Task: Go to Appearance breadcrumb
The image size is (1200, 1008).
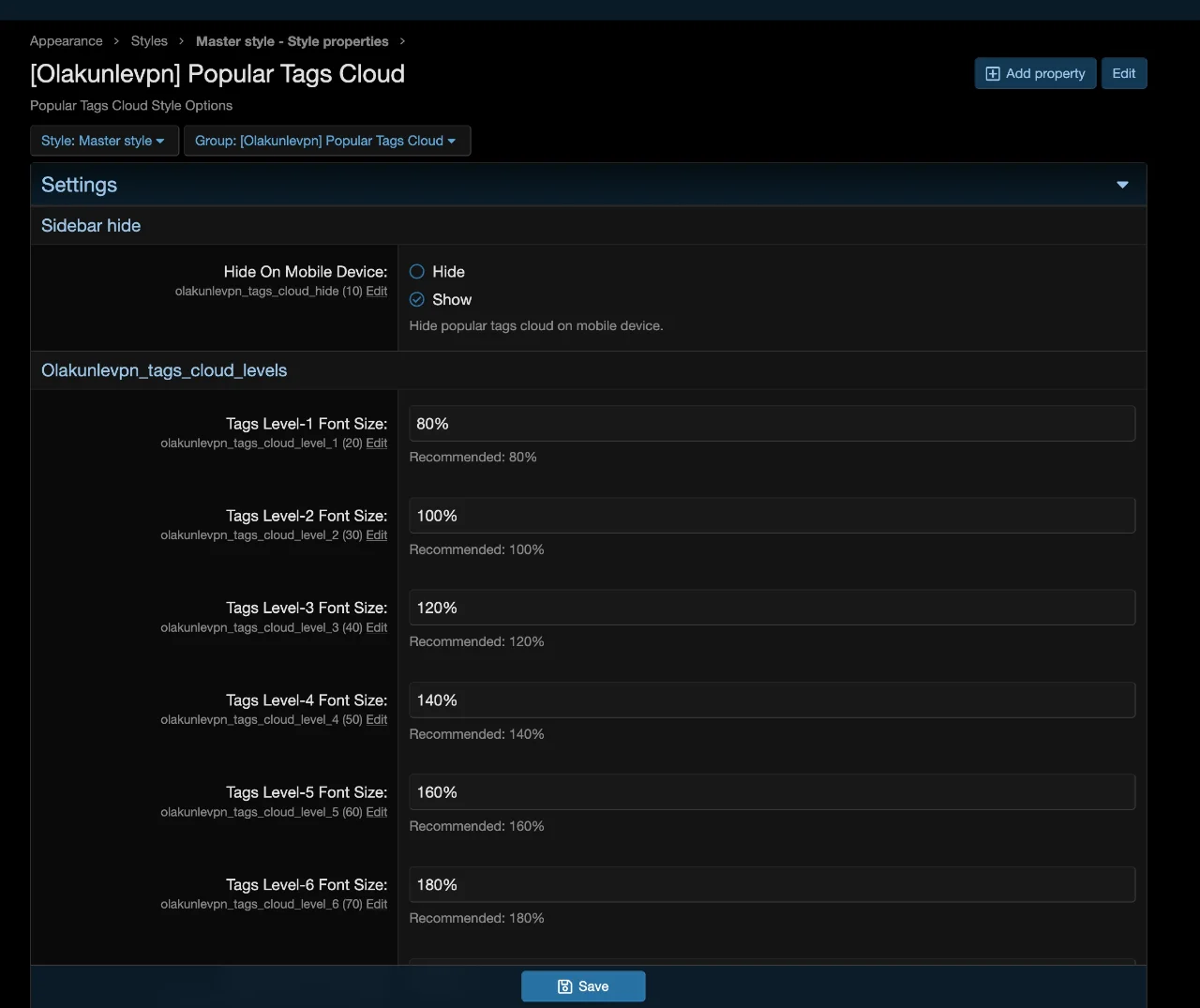Action: coord(66,41)
